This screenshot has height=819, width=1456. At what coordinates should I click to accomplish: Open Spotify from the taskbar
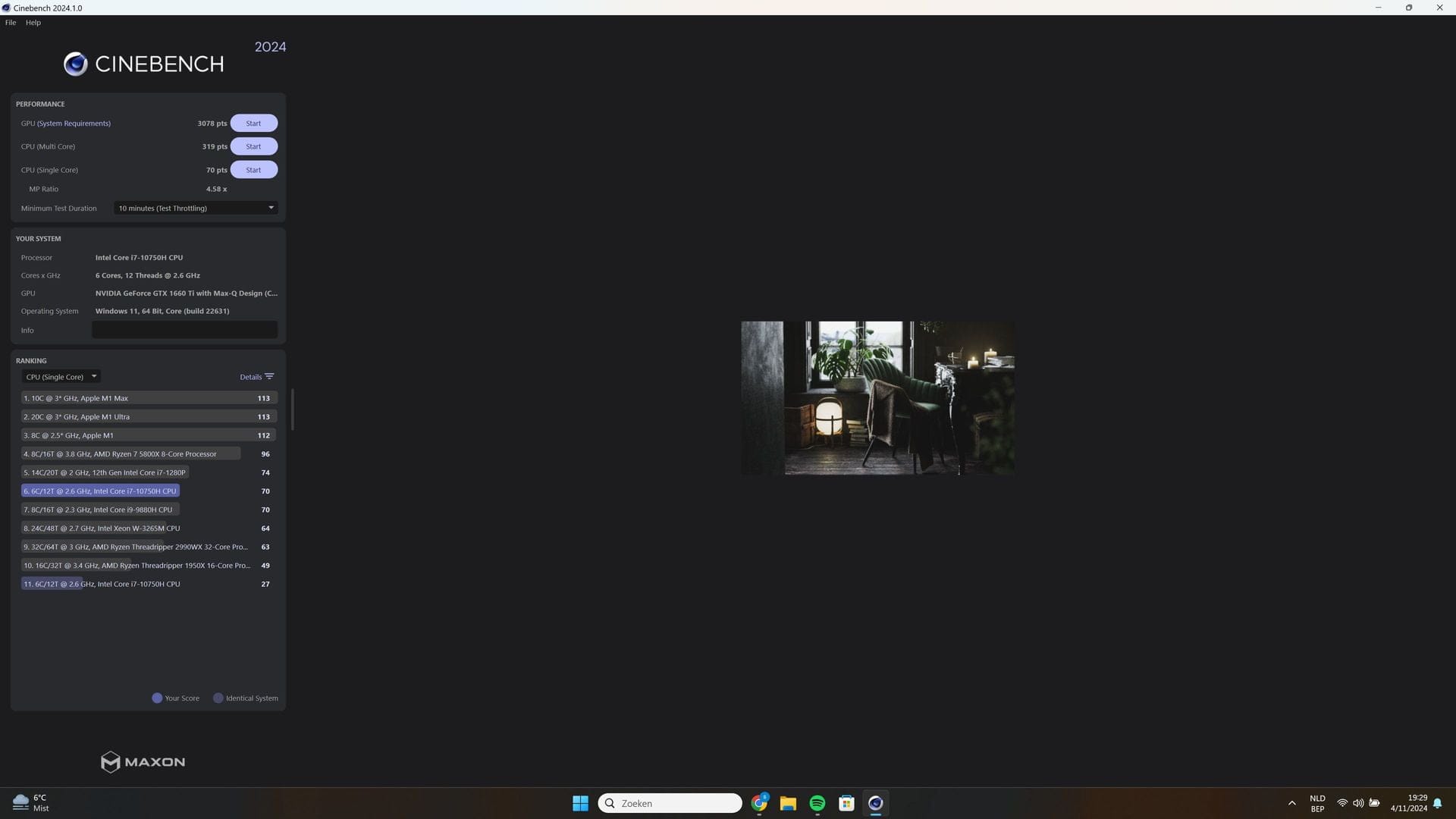817,803
